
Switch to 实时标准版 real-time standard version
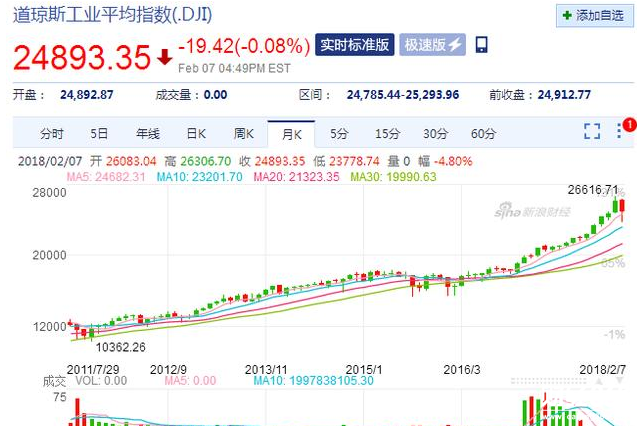(354, 45)
